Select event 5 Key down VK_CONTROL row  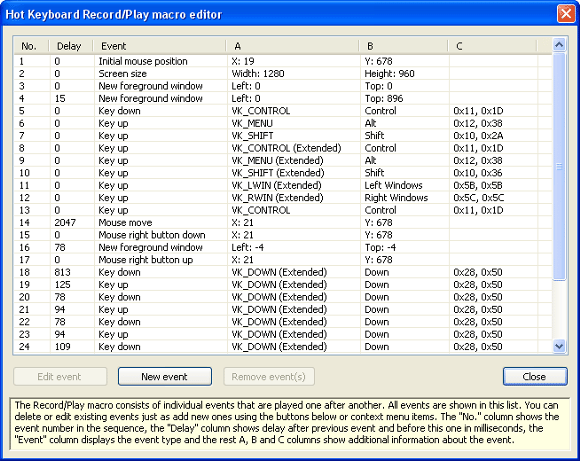[x=283, y=111]
